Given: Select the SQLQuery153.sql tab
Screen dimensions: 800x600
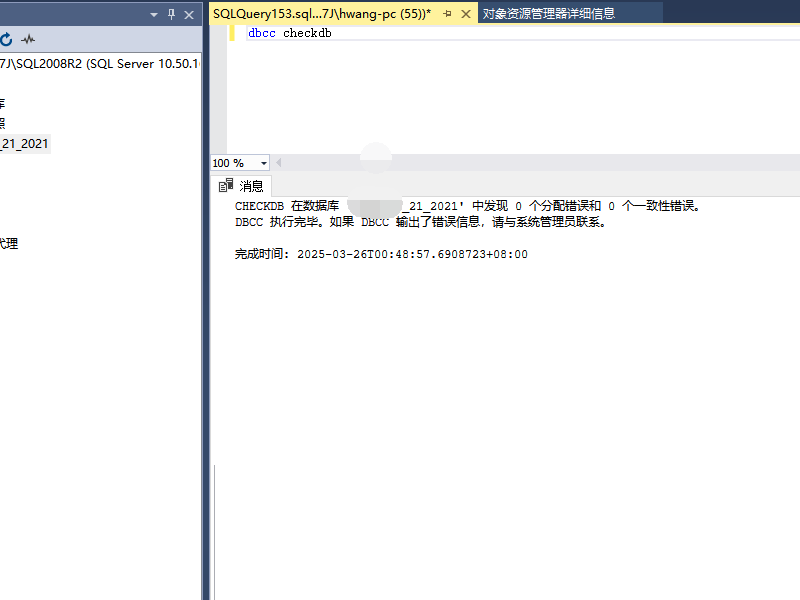Looking at the screenshot, I should tap(322, 14).
